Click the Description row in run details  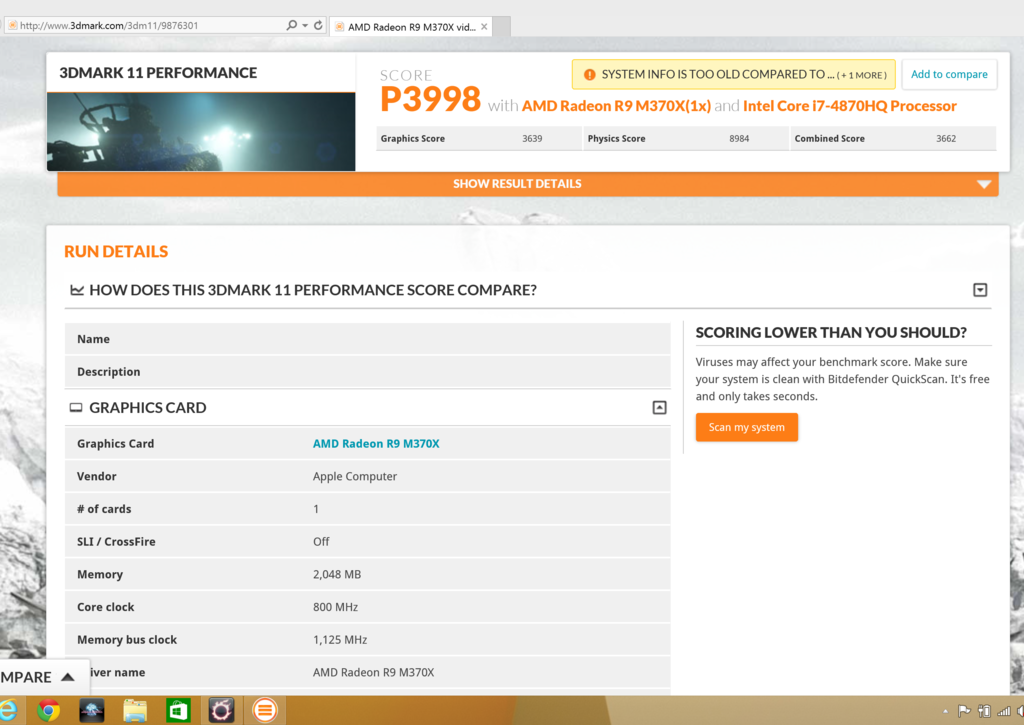click(x=368, y=372)
